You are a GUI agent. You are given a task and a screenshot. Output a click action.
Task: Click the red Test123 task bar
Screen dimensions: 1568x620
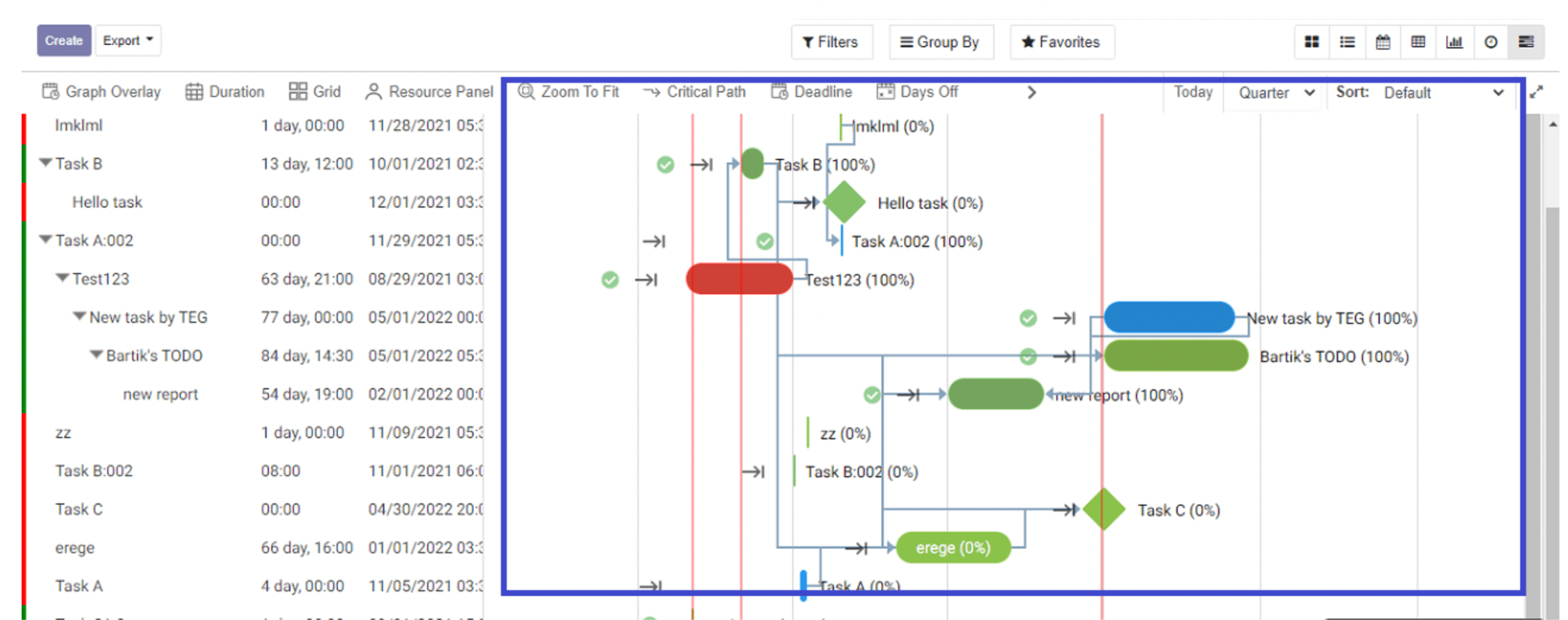point(739,279)
